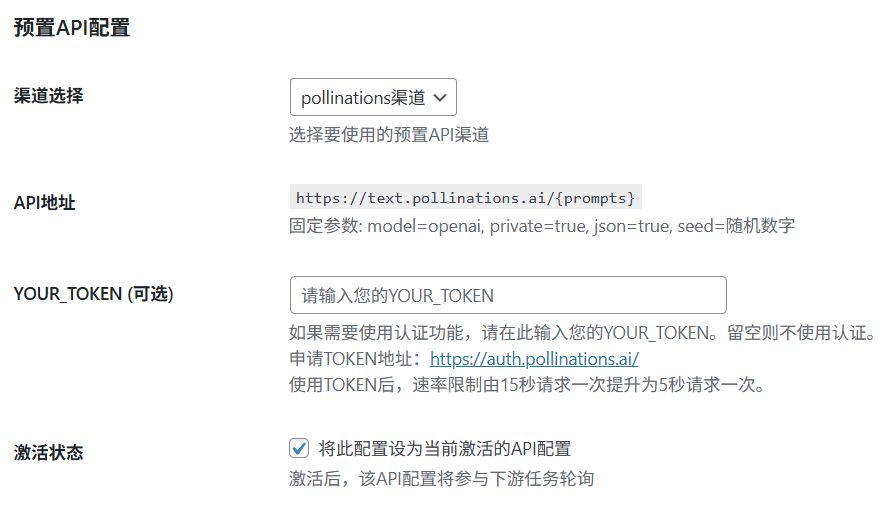
Task: Toggle the 激活状态 checkbox
Action: (299, 448)
